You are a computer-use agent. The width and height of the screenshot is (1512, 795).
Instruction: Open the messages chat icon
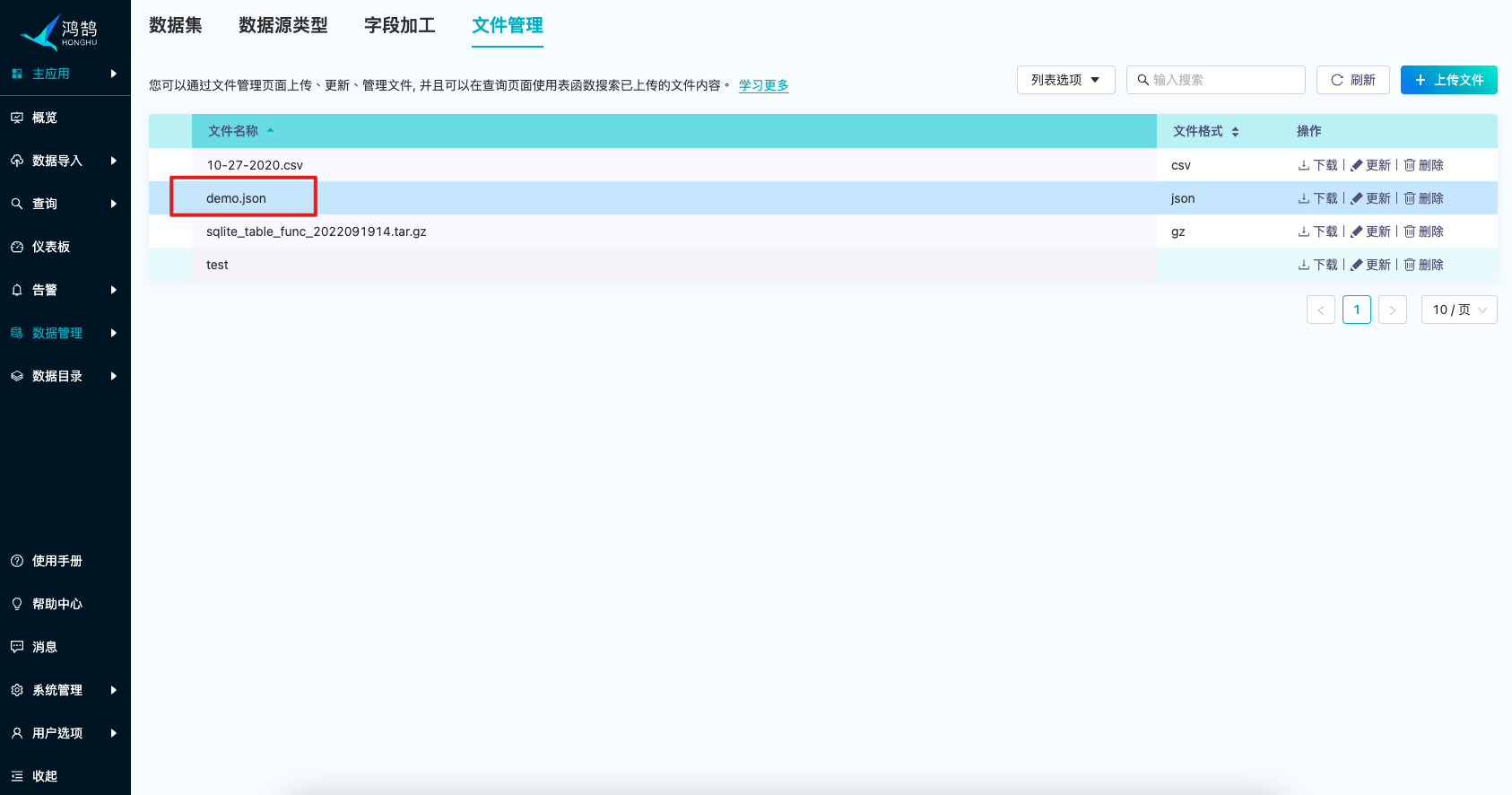pos(17,647)
